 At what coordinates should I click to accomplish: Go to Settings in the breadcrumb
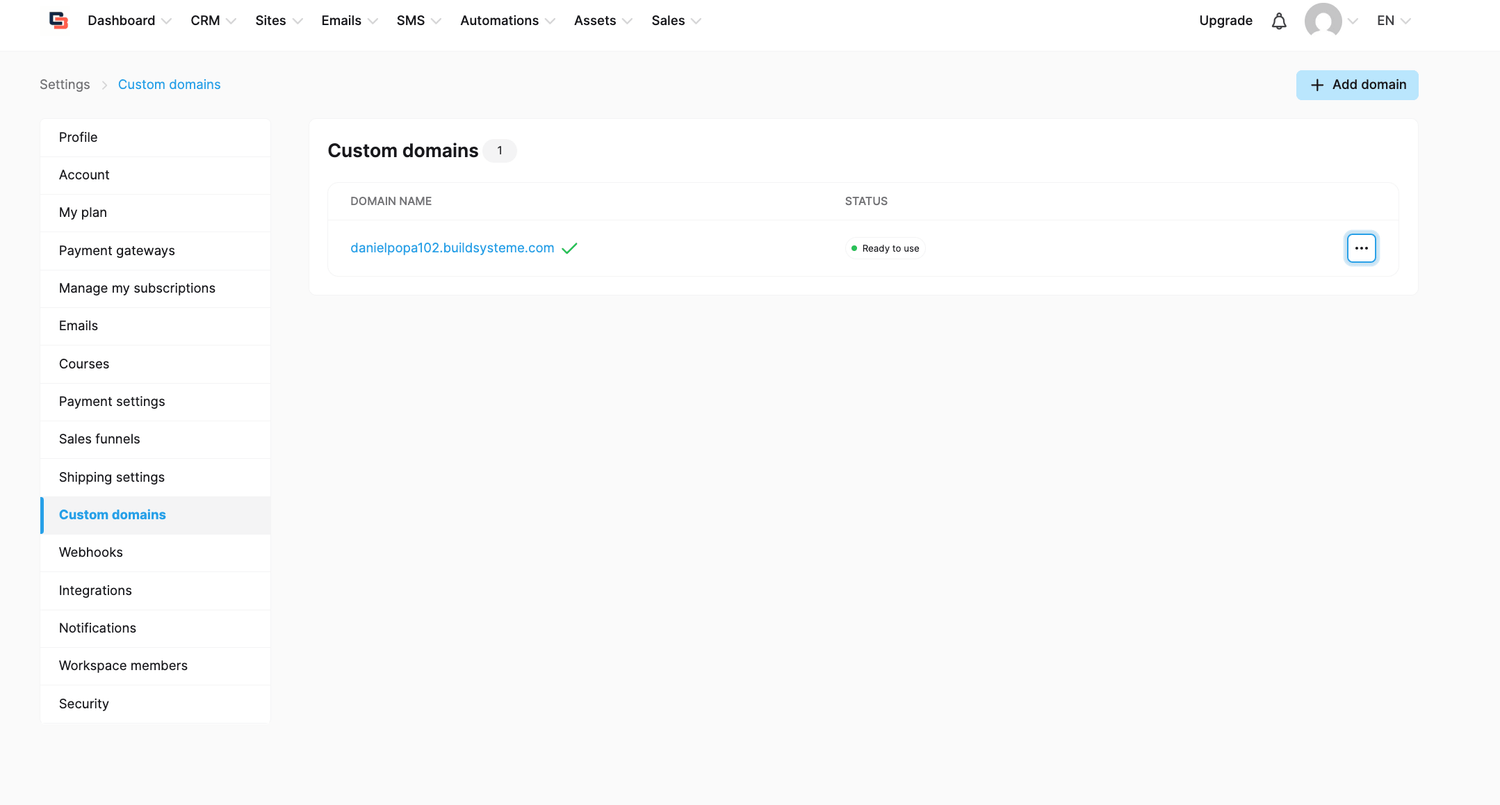65,85
